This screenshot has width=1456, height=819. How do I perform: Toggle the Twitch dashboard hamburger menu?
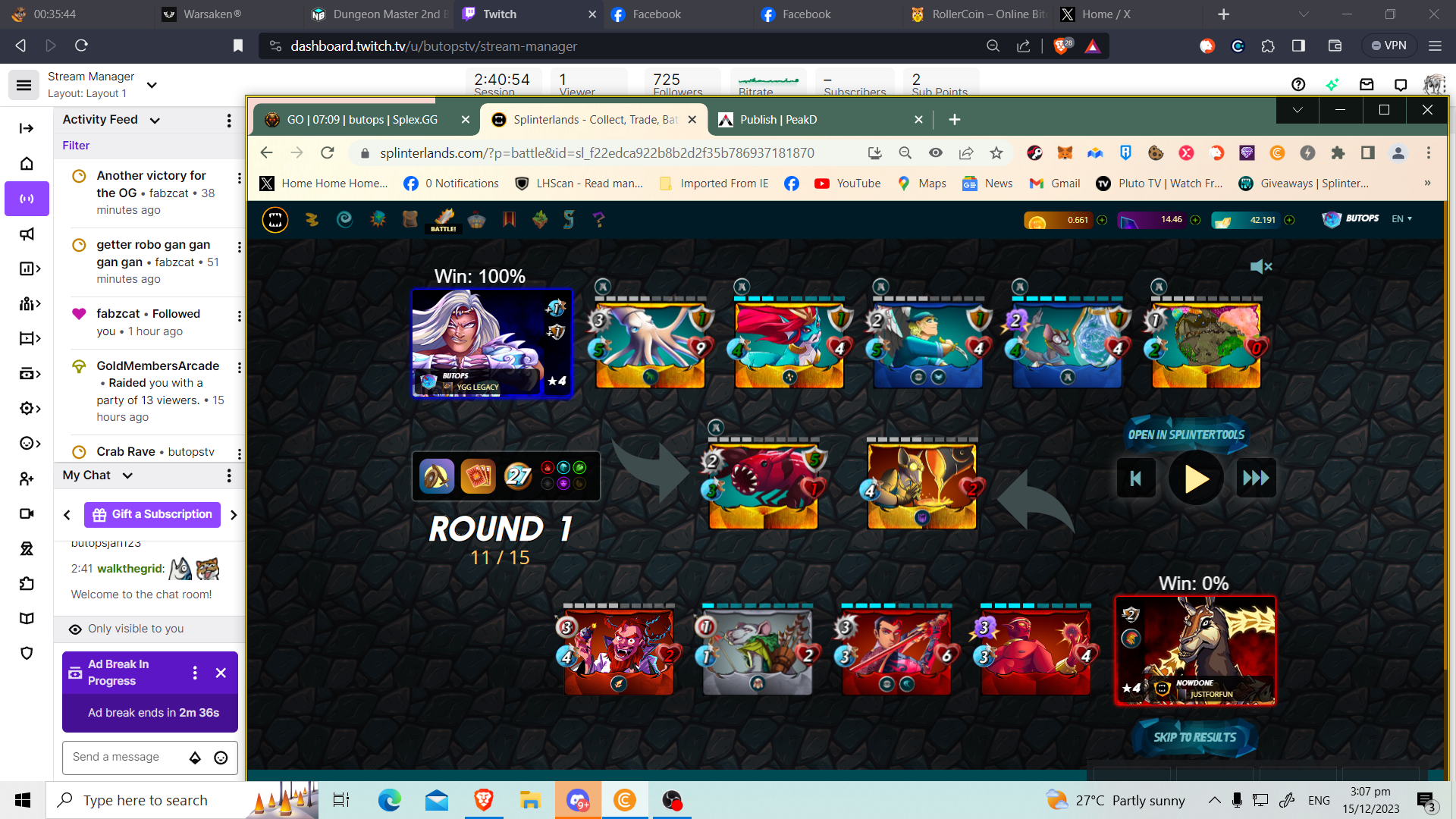click(24, 85)
